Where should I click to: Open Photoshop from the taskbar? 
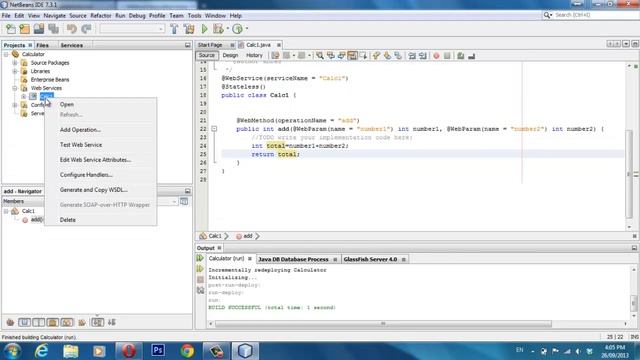tap(158, 351)
